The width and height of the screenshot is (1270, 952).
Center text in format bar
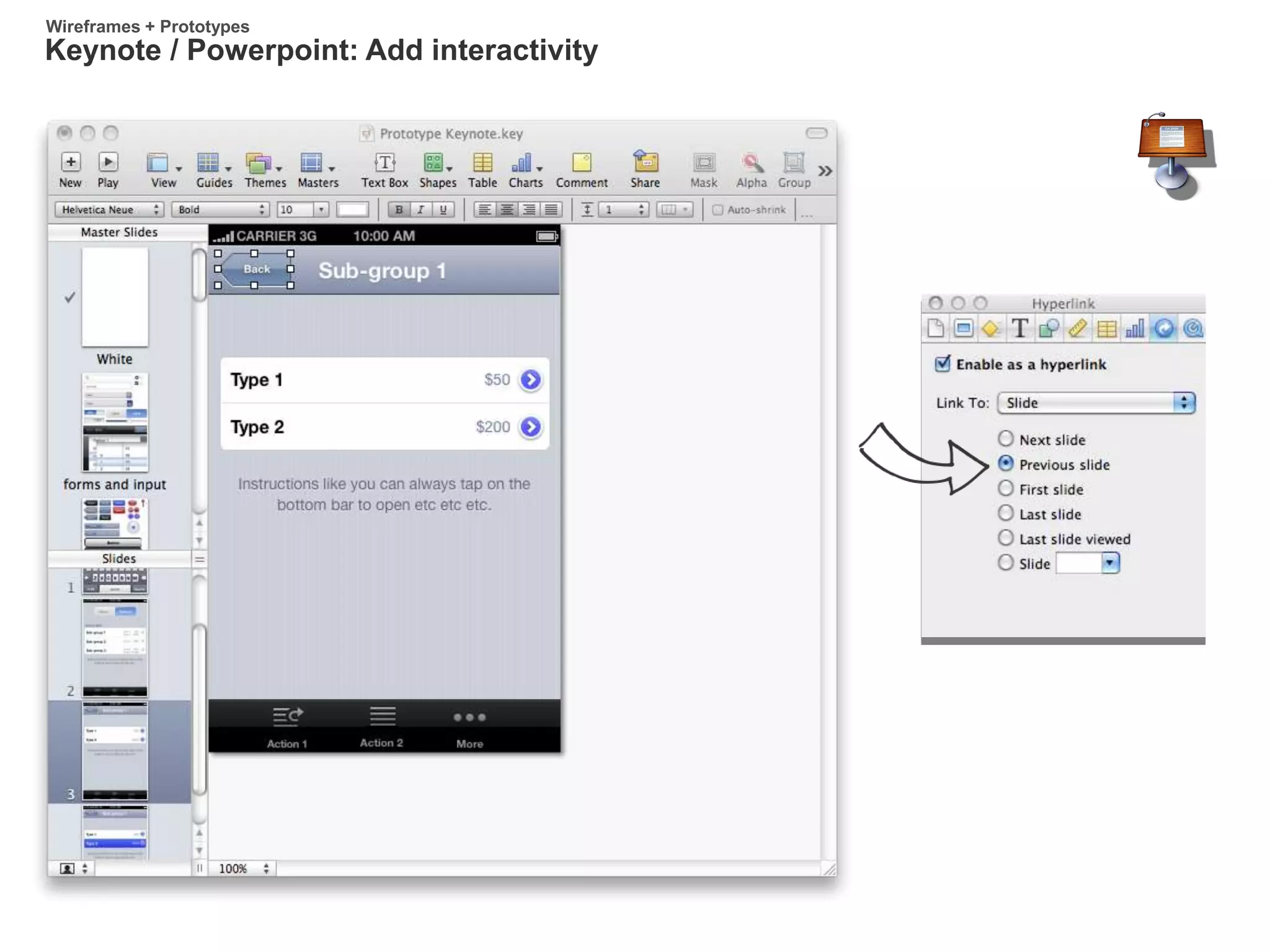point(507,209)
